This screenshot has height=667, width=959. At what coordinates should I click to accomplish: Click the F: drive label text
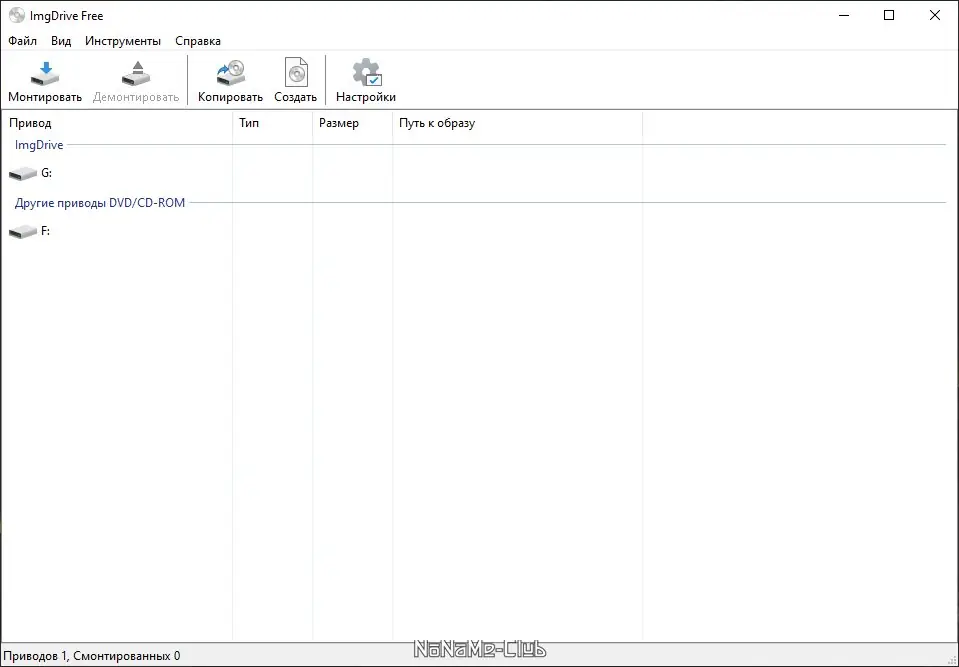point(45,230)
